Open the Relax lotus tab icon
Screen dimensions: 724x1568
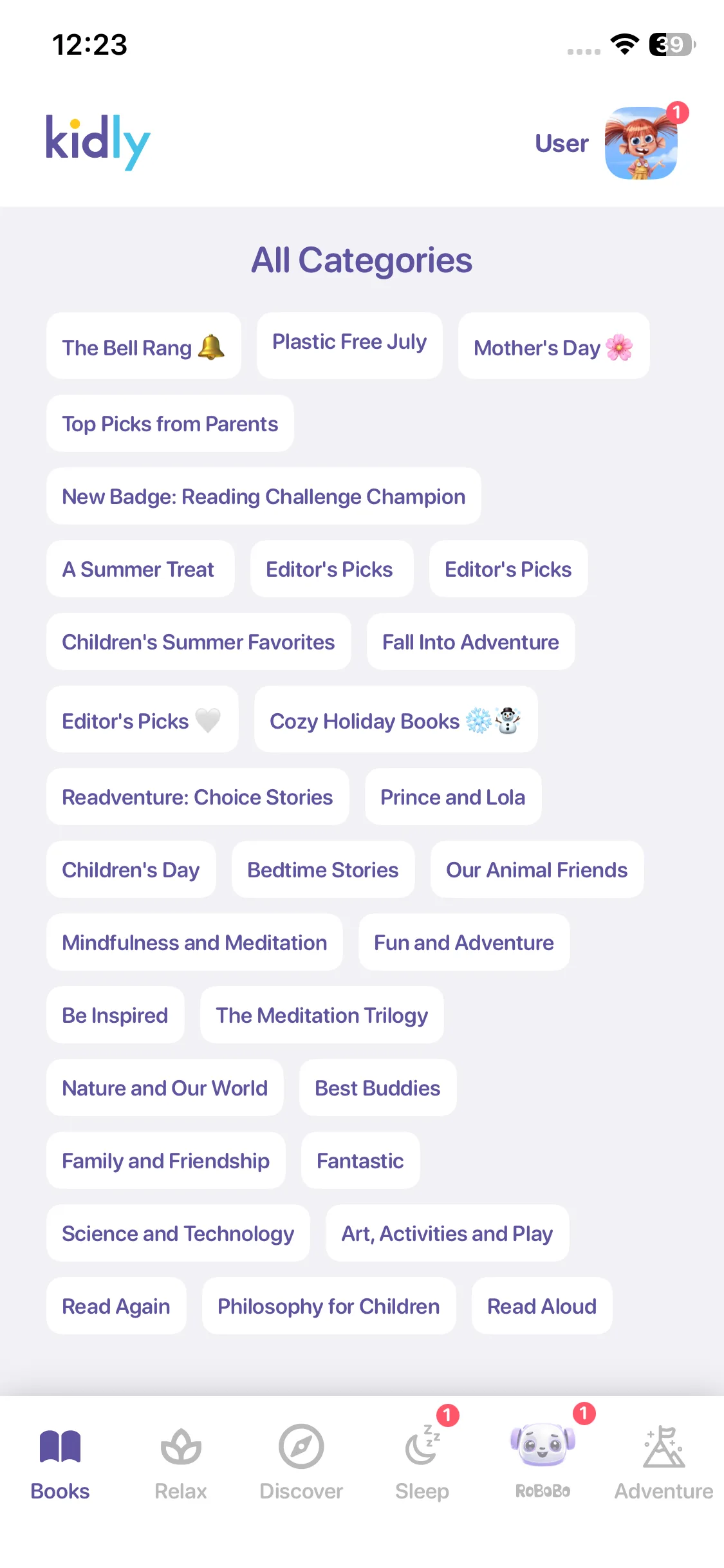[181, 1448]
